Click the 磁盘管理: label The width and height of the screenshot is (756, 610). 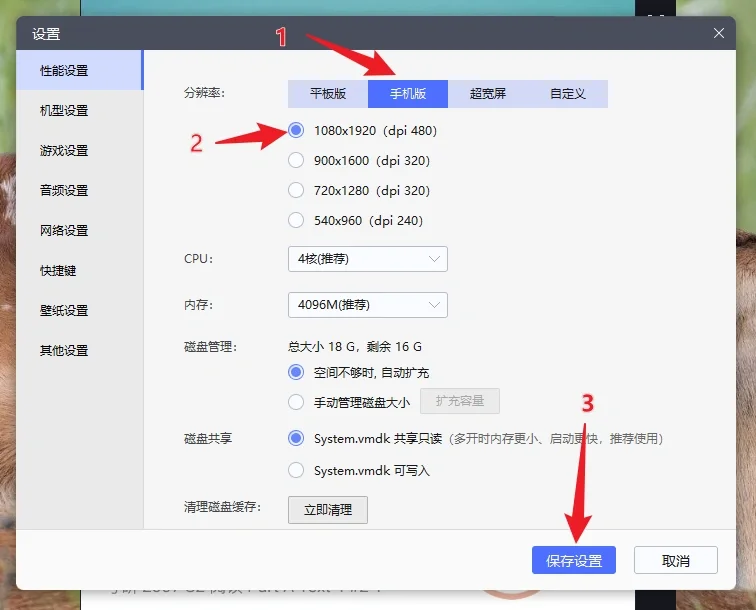210,347
